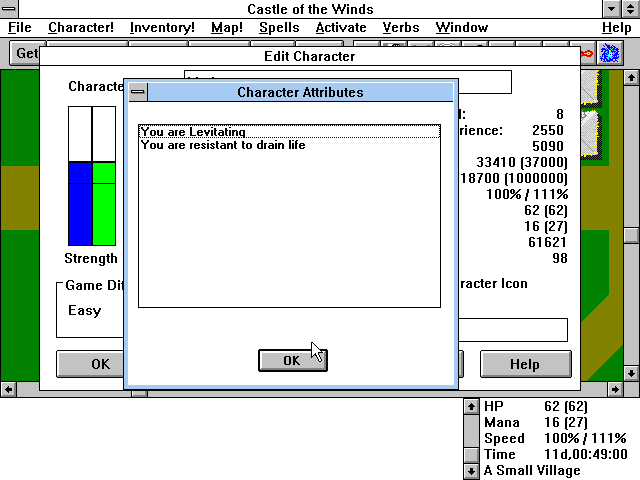This screenshot has width=640, height=480.
Task: Click map horizontal scrollbar right arrow
Action: coord(615,389)
